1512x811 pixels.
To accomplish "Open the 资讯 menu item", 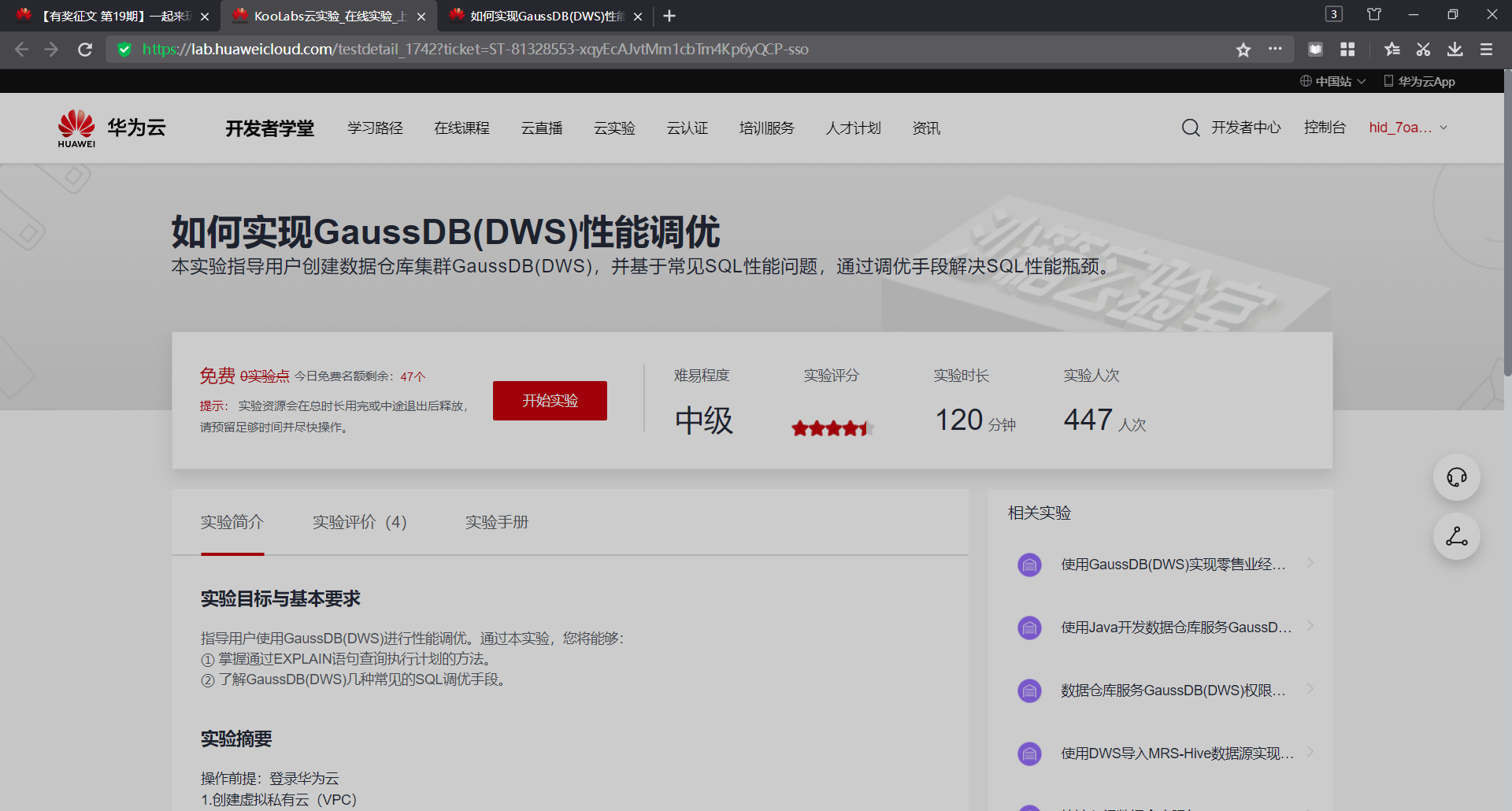I will 926,128.
